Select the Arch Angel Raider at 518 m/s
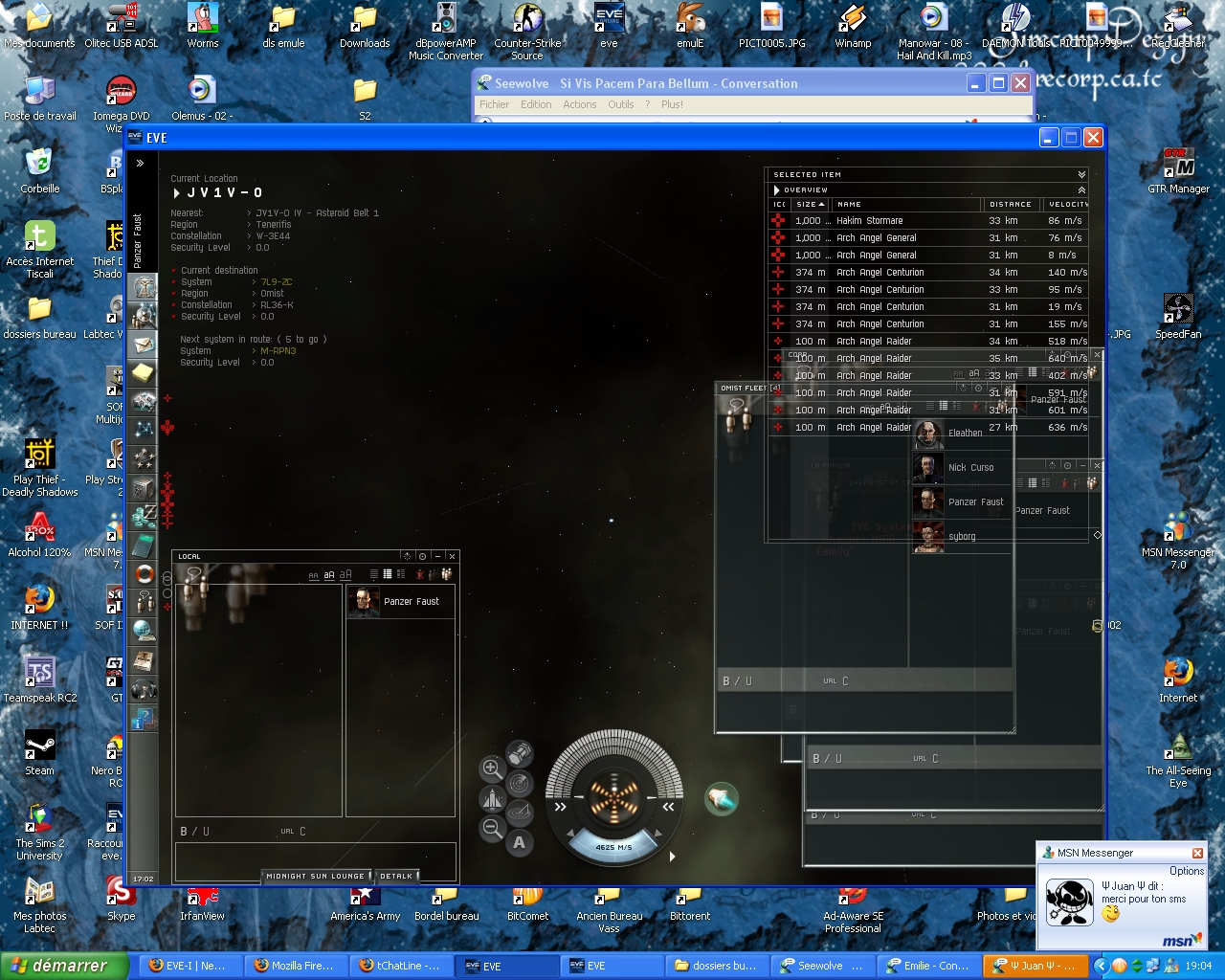The width and height of the screenshot is (1225, 980). (x=930, y=342)
